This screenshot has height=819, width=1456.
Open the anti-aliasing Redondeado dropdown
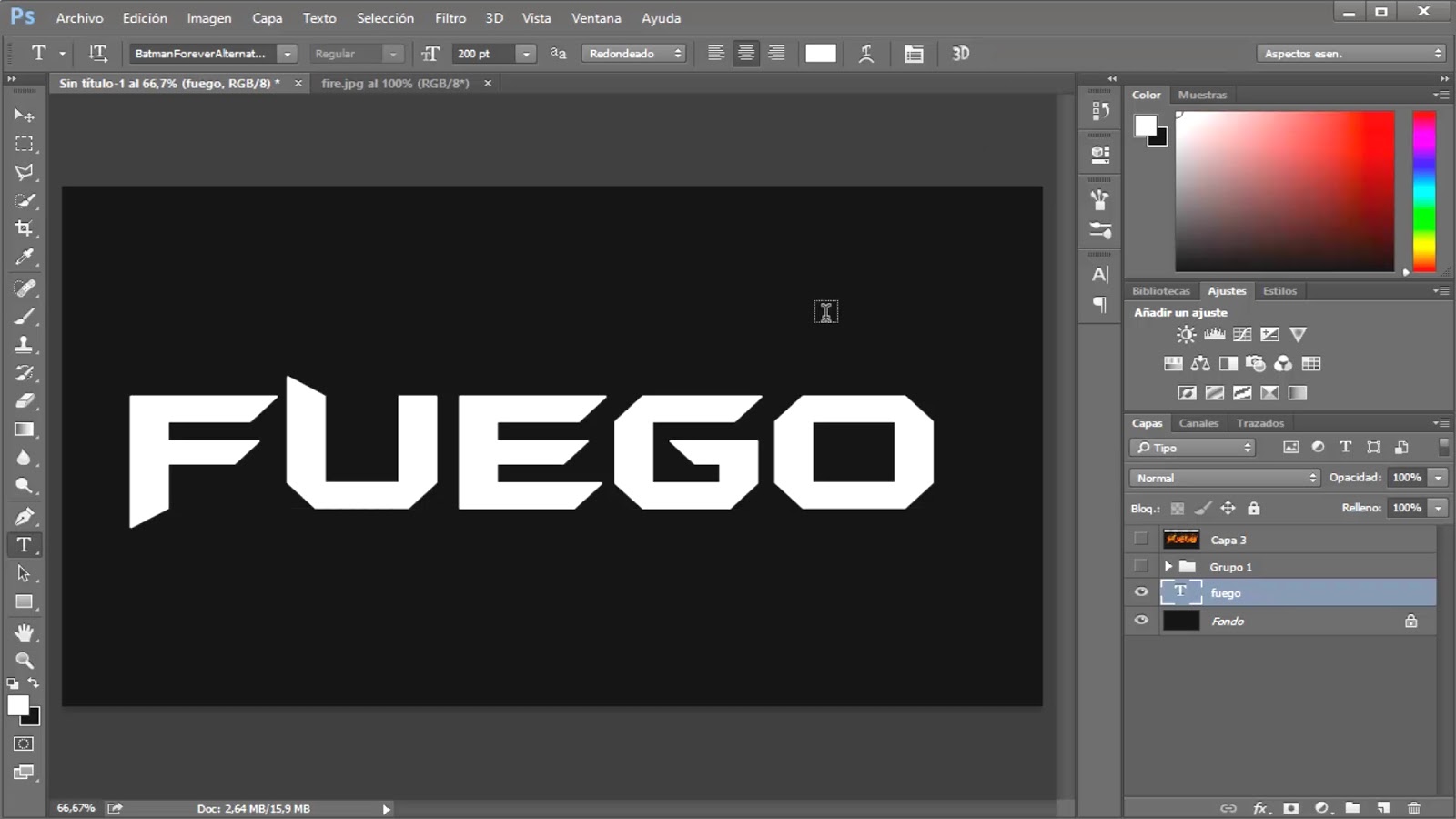(634, 54)
